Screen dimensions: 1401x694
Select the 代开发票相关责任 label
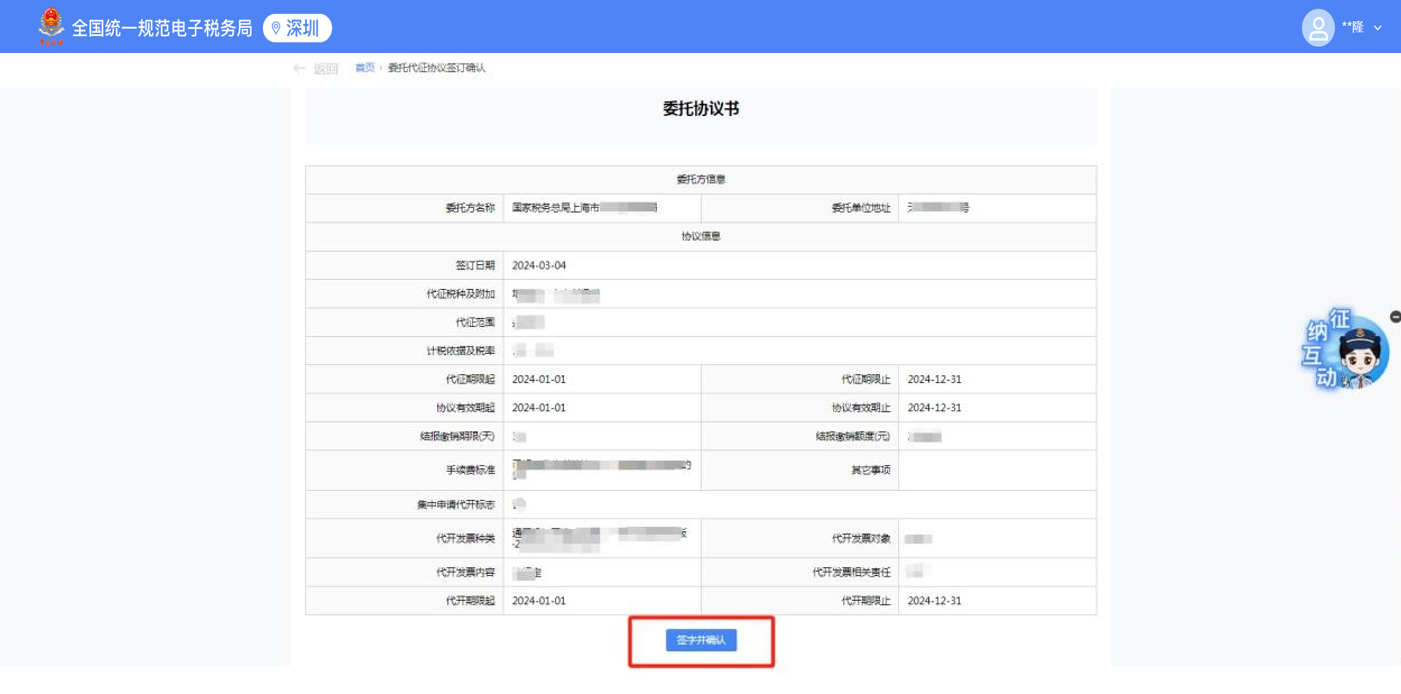click(851, 573)
